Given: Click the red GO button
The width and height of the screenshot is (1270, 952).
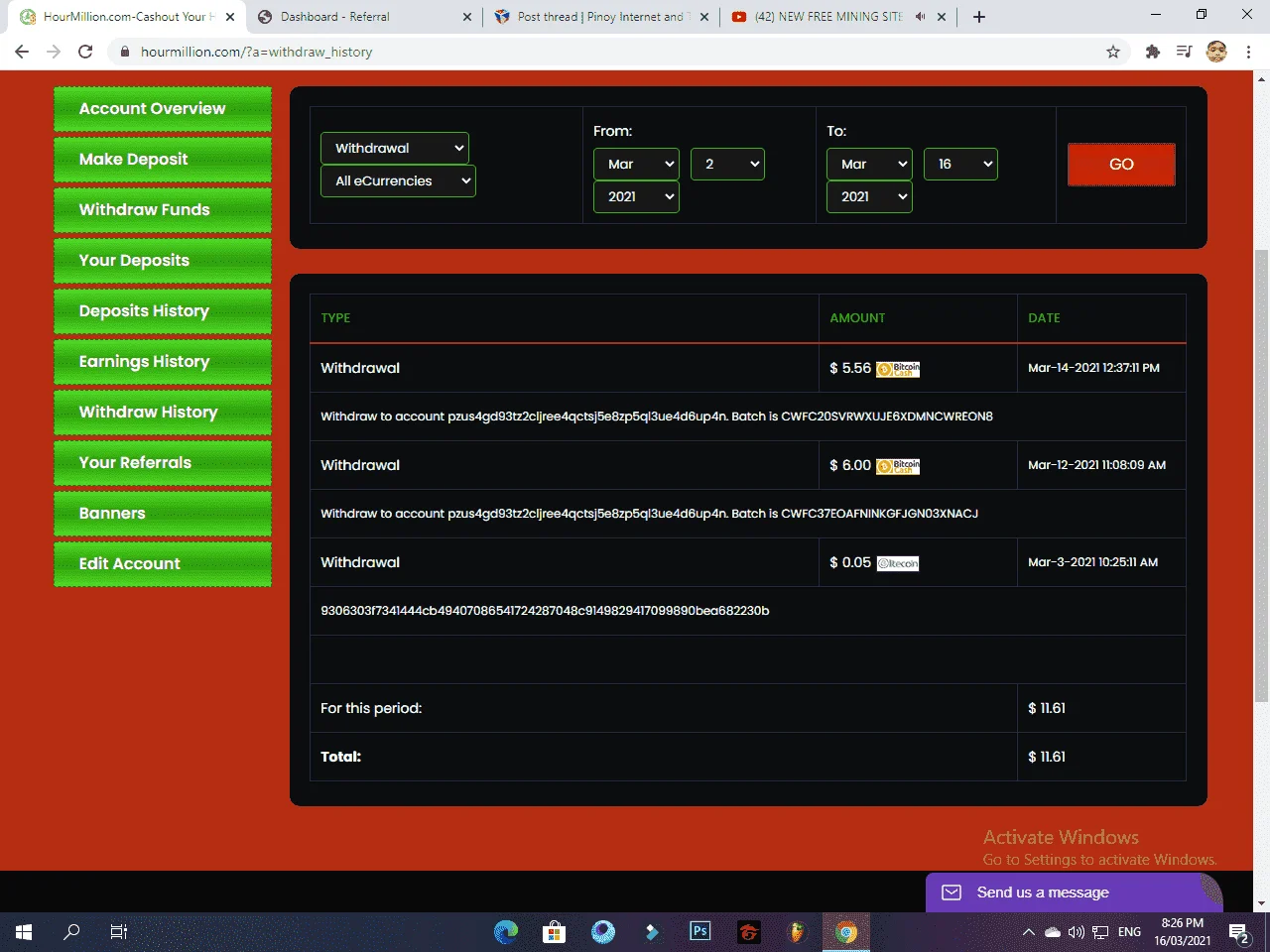Looking at the screenshot, I should tap(1121, 165).
